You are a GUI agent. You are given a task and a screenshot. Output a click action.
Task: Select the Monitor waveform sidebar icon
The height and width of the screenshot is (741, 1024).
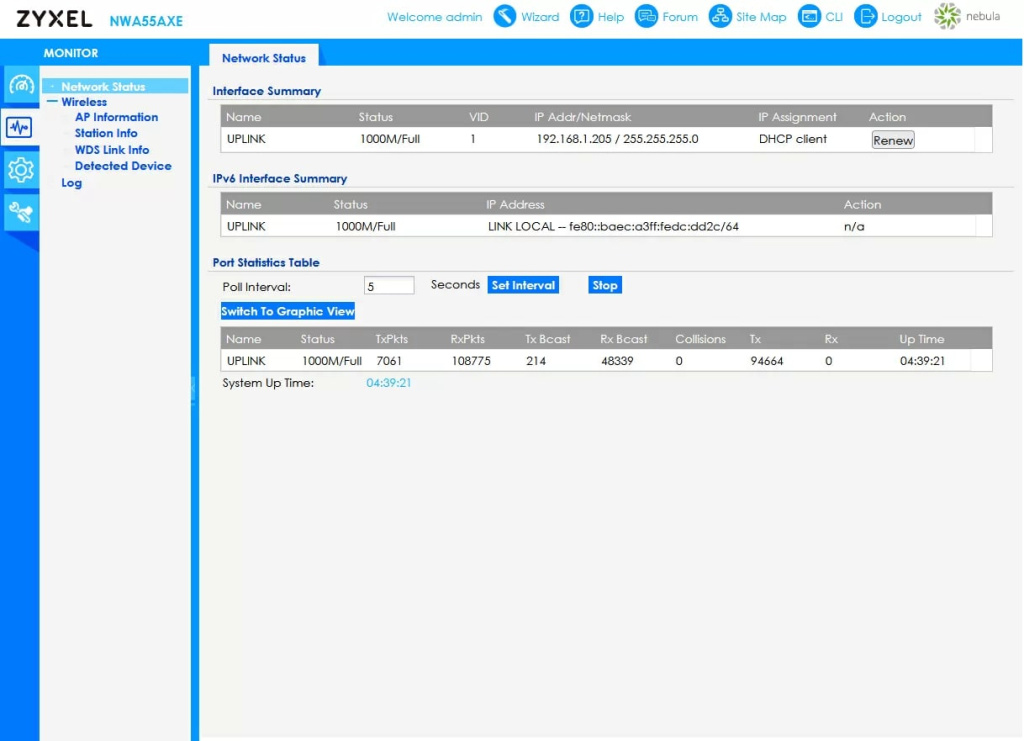[x=20, y=127]
